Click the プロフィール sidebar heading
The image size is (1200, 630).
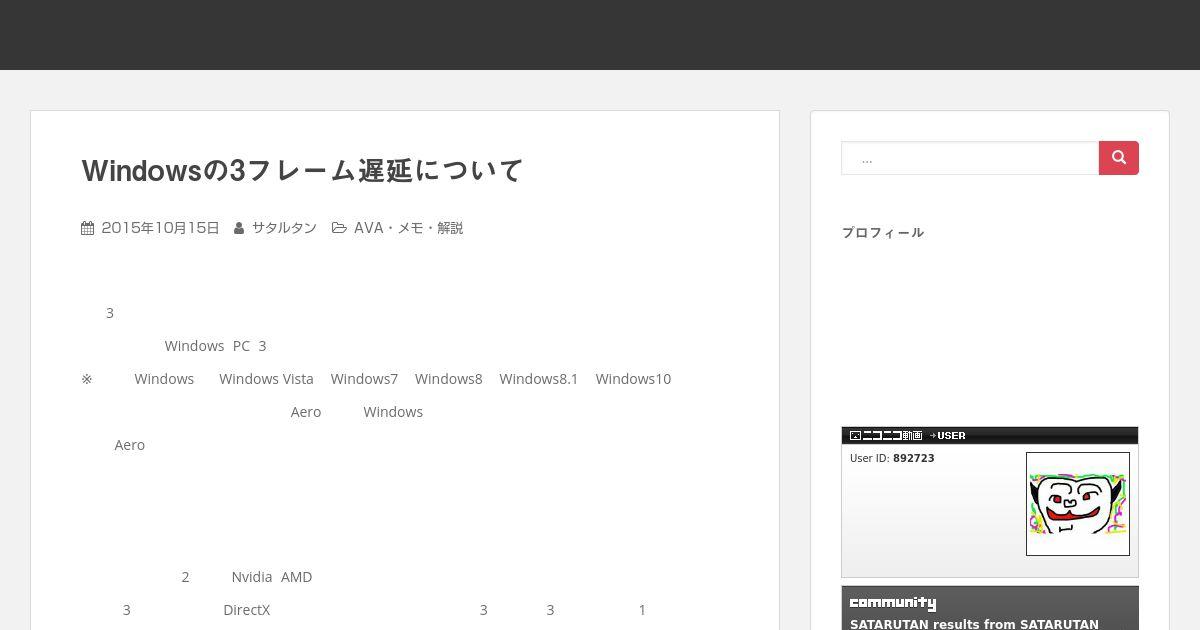(882, 233)
